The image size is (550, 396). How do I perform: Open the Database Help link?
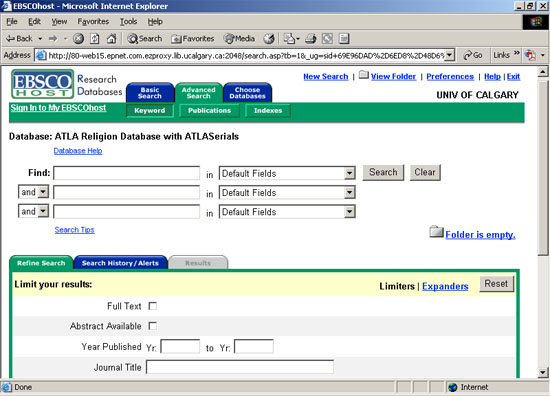[x=78, y=151]
